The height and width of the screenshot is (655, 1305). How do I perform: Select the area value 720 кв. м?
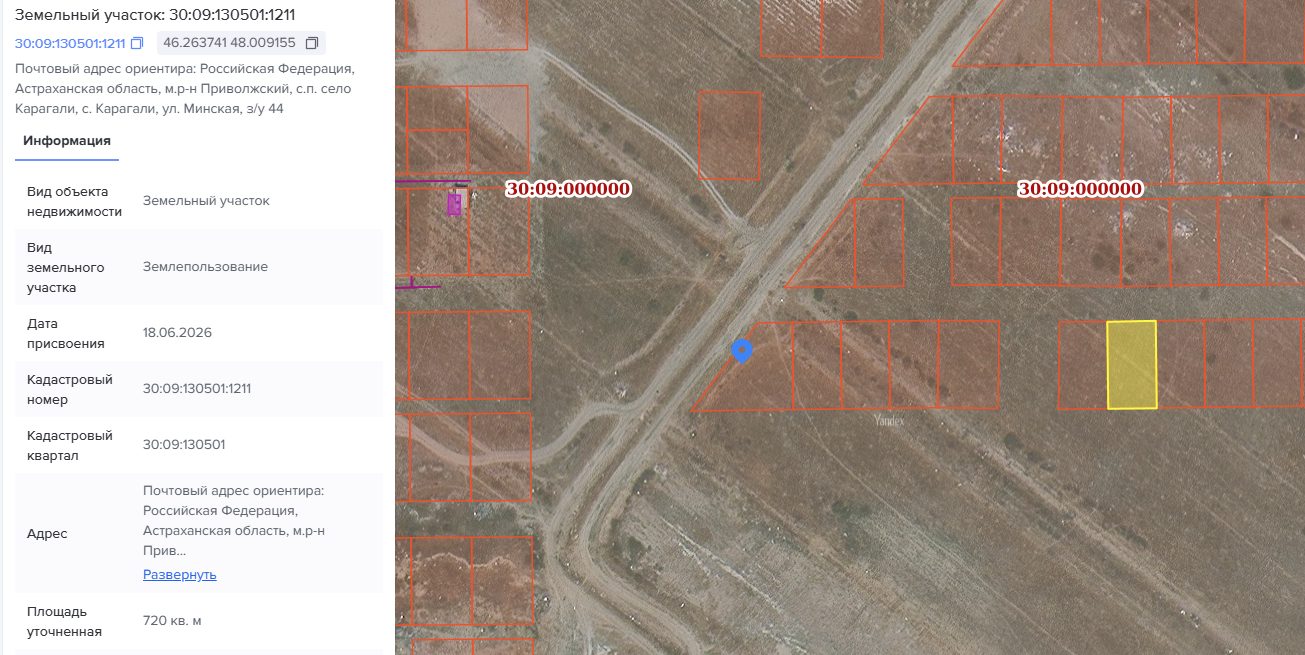(172, 621)
